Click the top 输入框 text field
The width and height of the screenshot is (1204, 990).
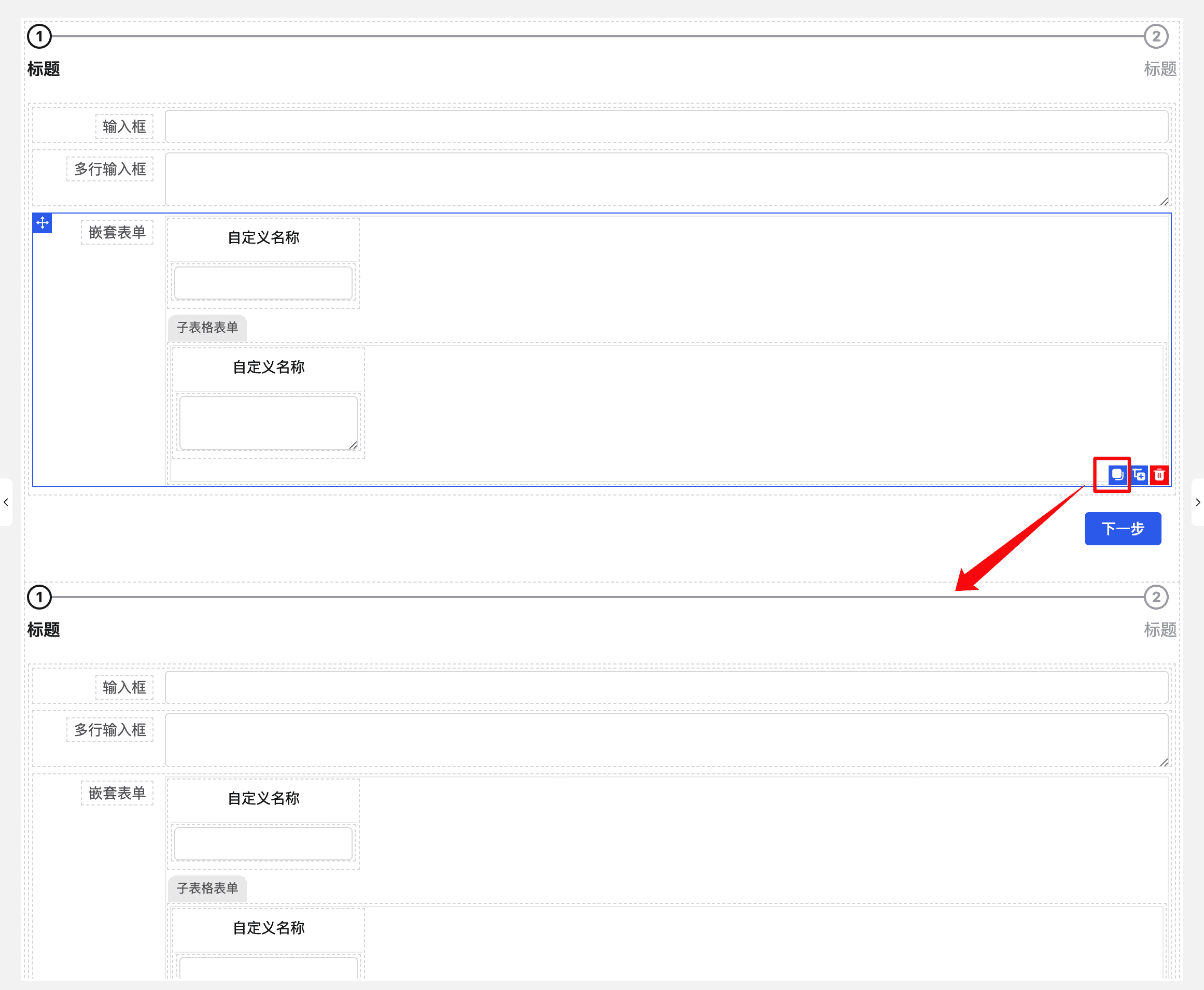pos(666,126)
